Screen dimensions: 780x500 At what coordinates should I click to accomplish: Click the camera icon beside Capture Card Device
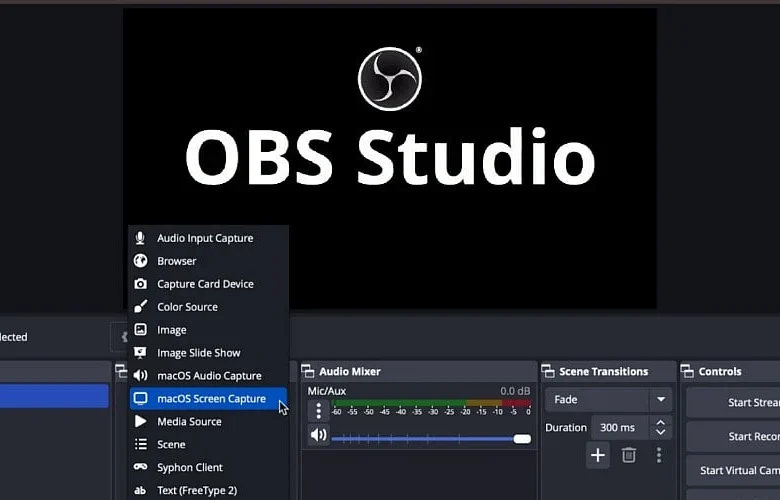(x=140, y=284)
